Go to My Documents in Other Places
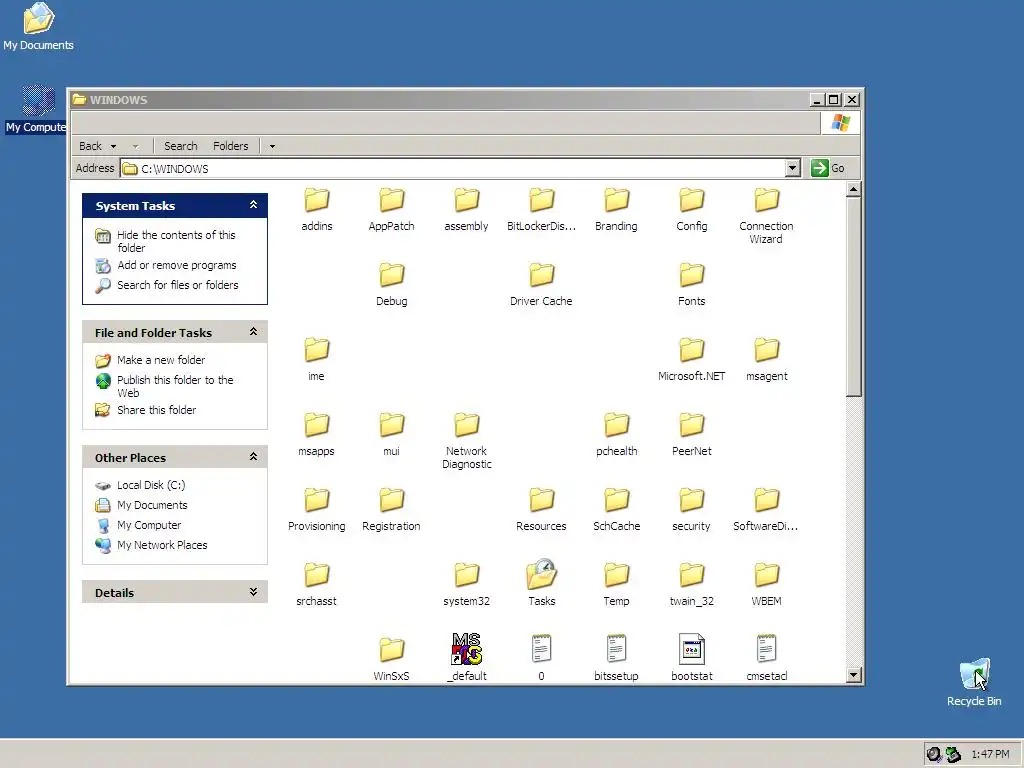The height and width of the screenshot is (768, 1024). (x=152, y=505)
